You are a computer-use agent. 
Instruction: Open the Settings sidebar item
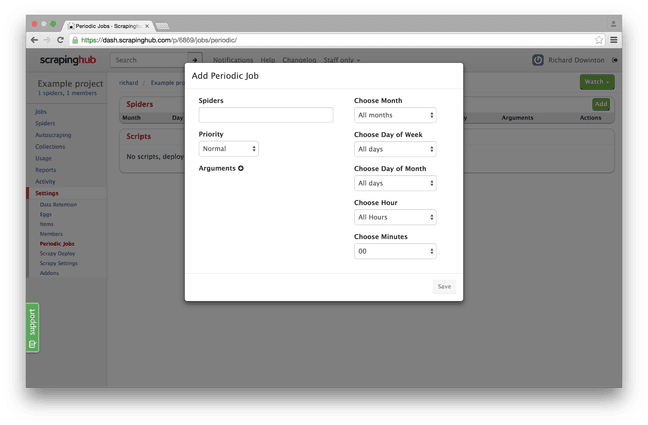click(47, 193)
